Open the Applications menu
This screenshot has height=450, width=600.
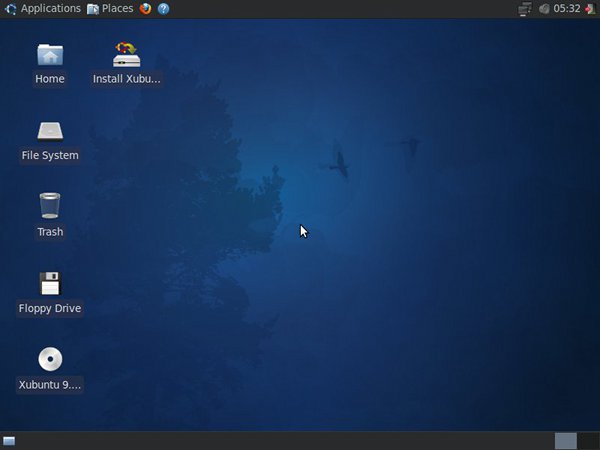tap(43, 9)
